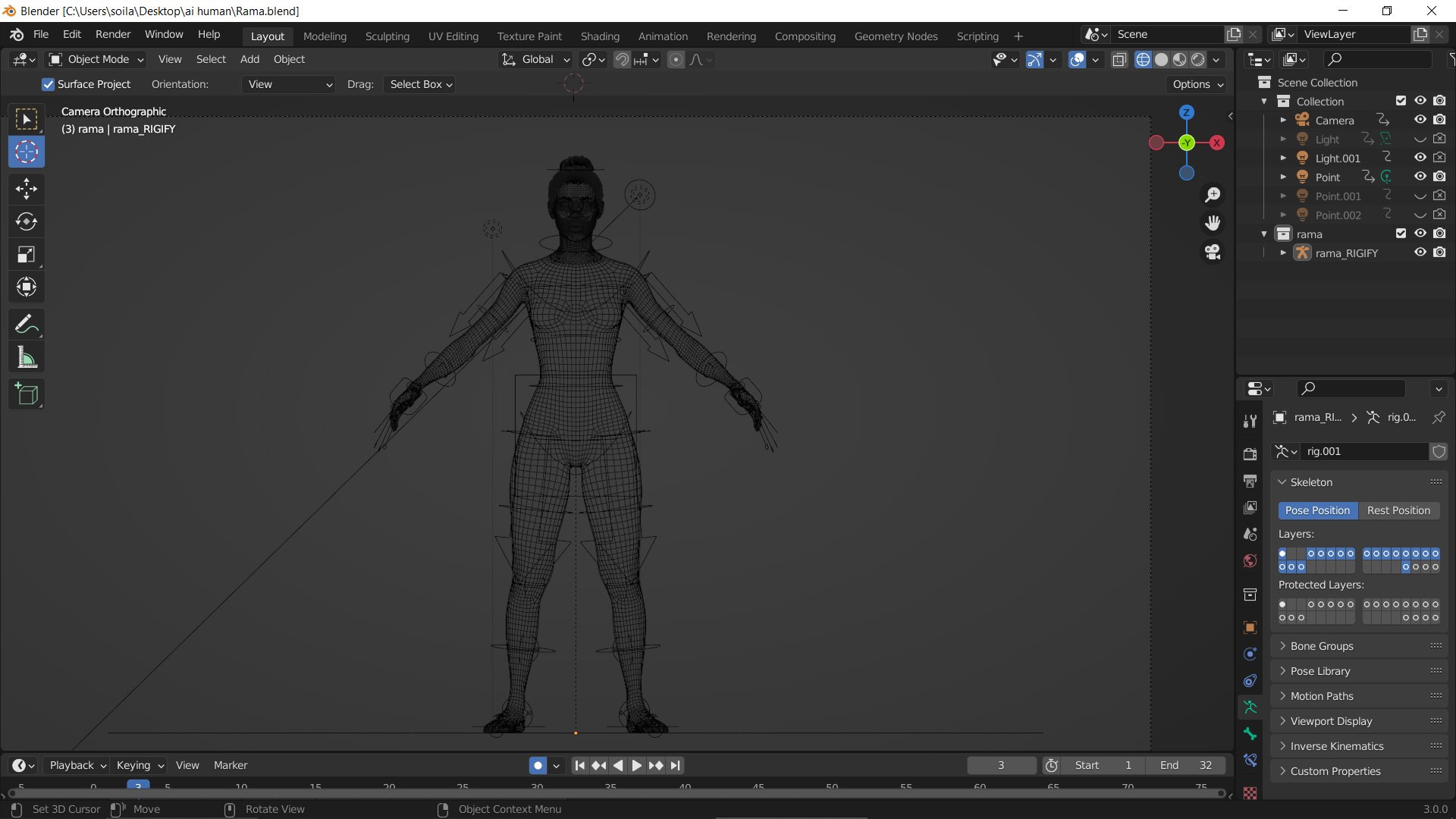Open the Add menu in viewport header

click(x=249, y=60)
